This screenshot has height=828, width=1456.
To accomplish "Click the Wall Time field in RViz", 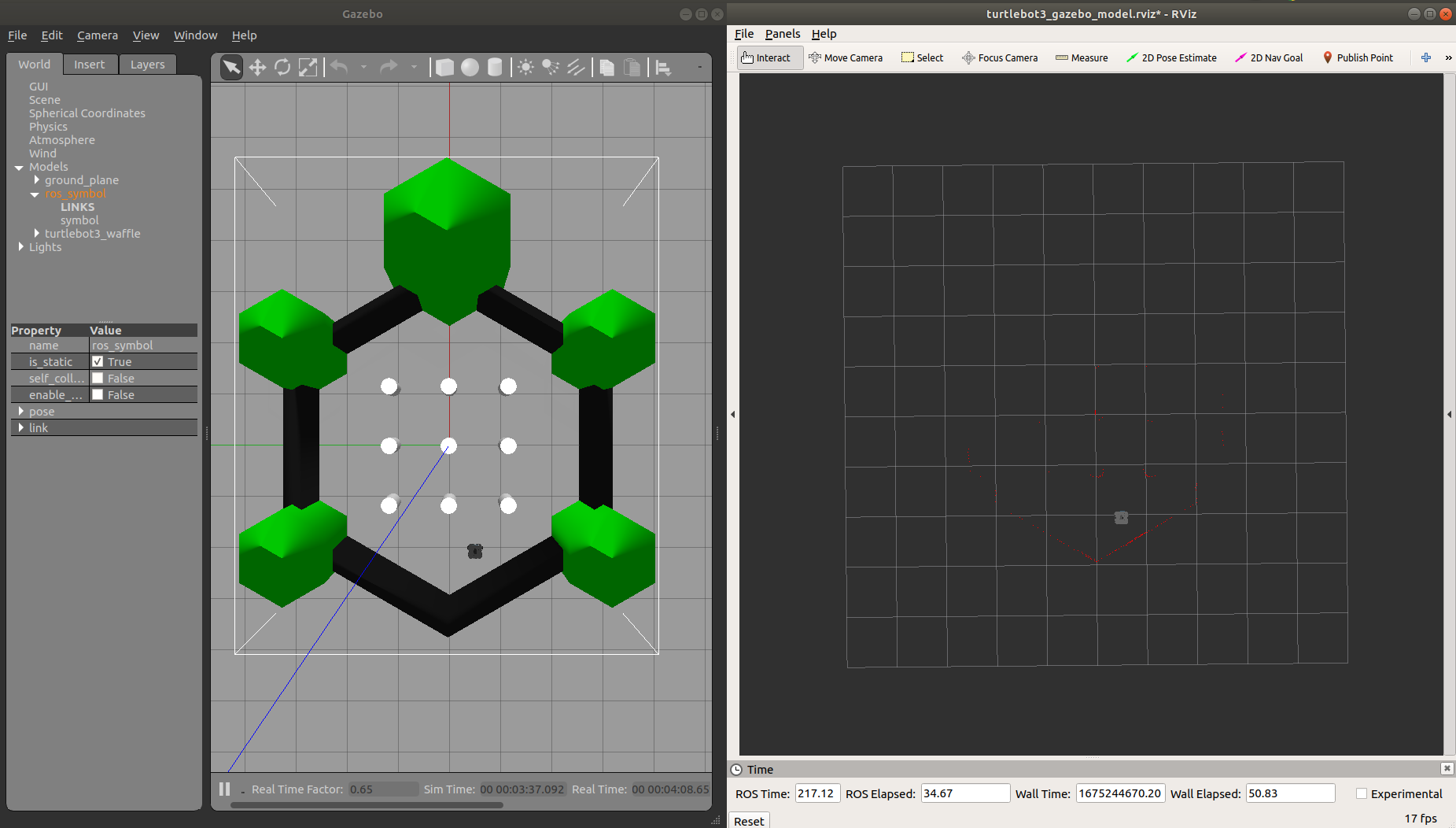I will point(1119,793).
